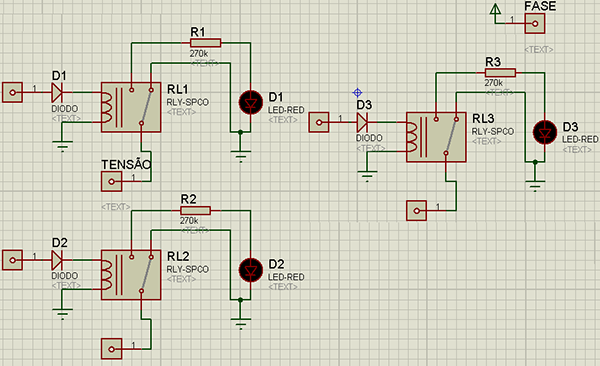Click the RLY-SPCO label of RL1

188,102
